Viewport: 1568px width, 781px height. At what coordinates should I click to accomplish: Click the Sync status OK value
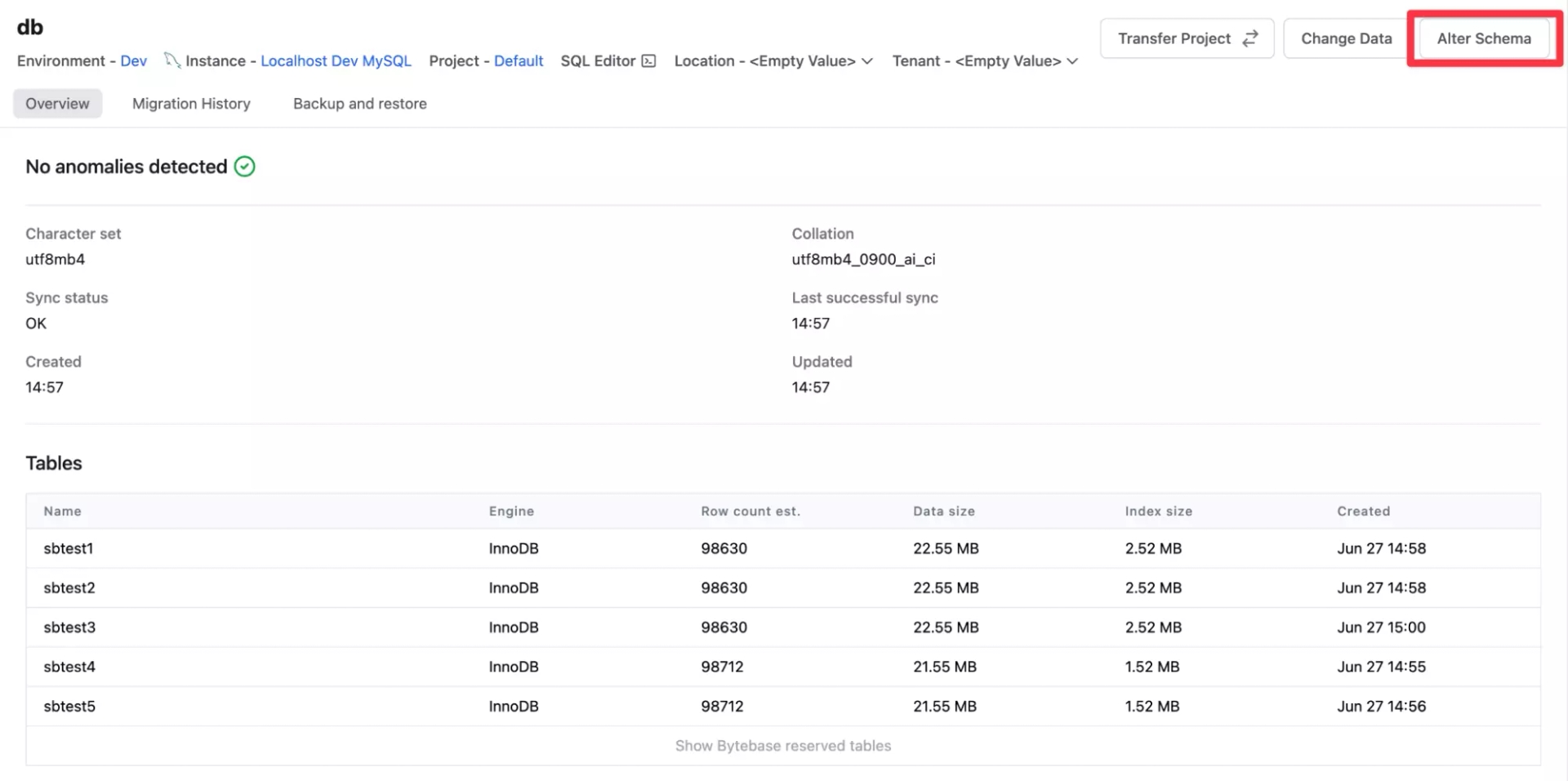[x=36, y=324]
